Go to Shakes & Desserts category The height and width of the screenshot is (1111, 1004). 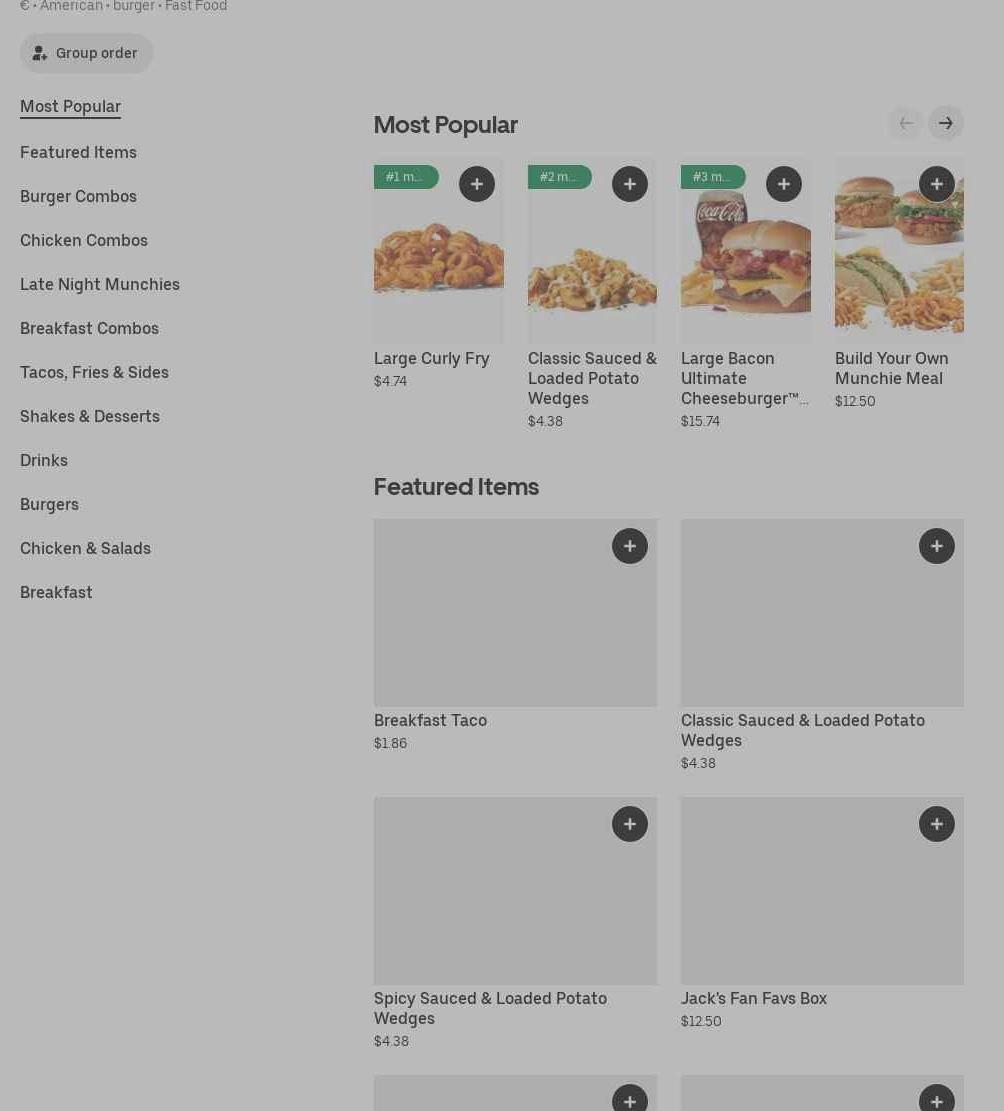[x=90, y=416]
